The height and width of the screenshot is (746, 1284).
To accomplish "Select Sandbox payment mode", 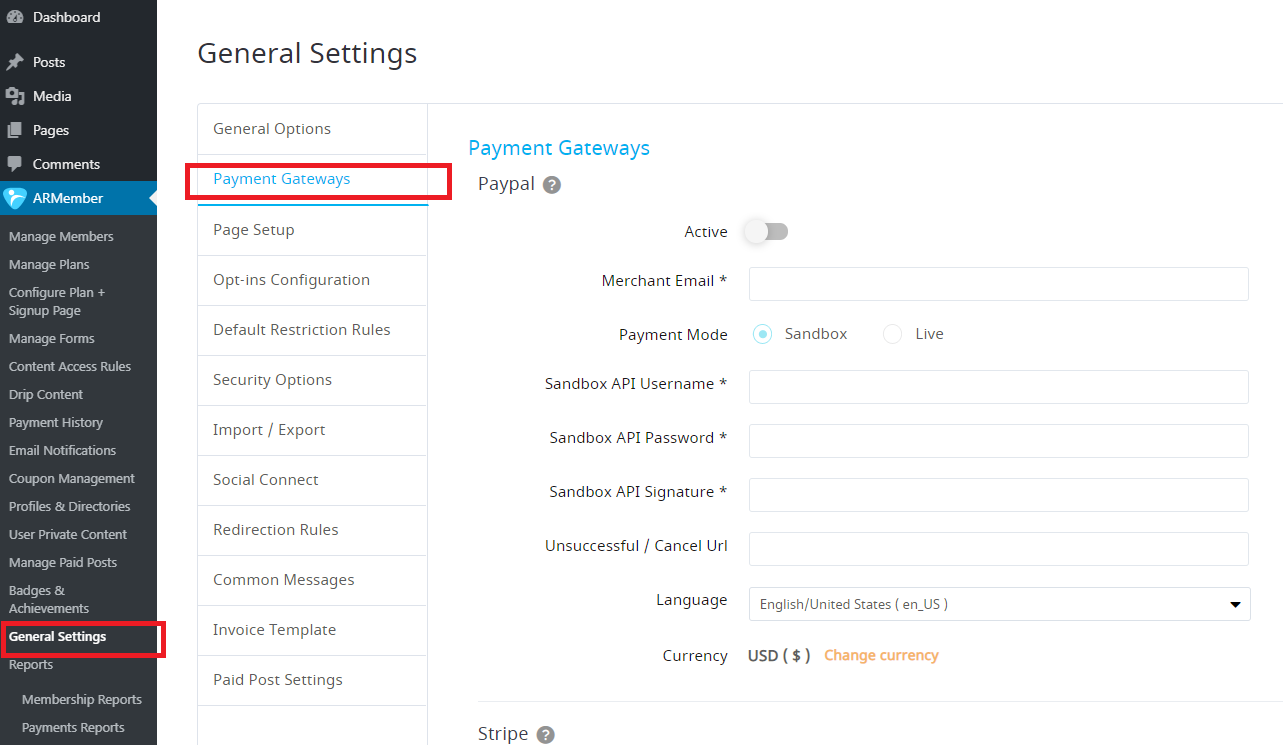I will point(762,334).
